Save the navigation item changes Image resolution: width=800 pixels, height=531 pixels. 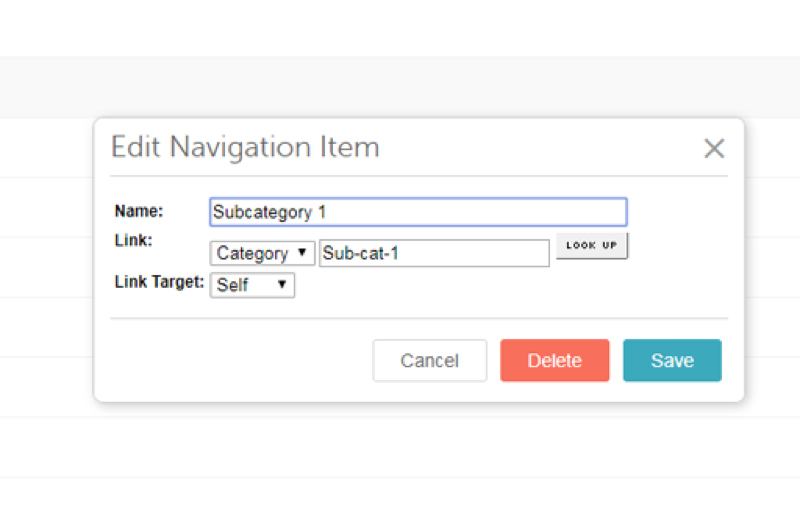672,360
